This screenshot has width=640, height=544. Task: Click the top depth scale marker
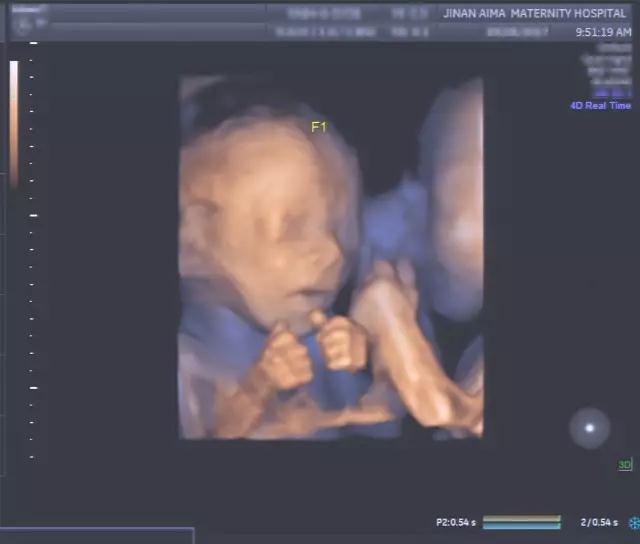(x=33, y=44)
